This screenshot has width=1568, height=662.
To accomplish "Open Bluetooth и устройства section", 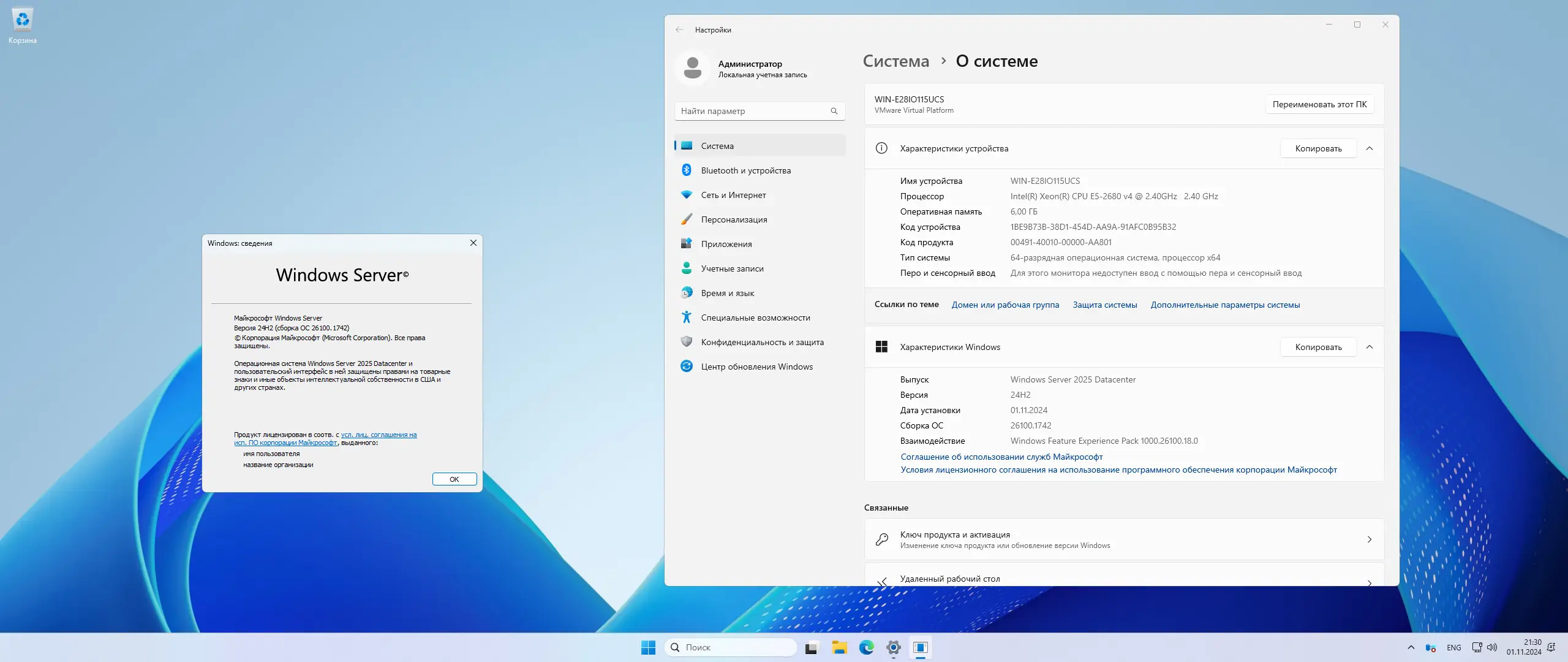I will 745,170.
